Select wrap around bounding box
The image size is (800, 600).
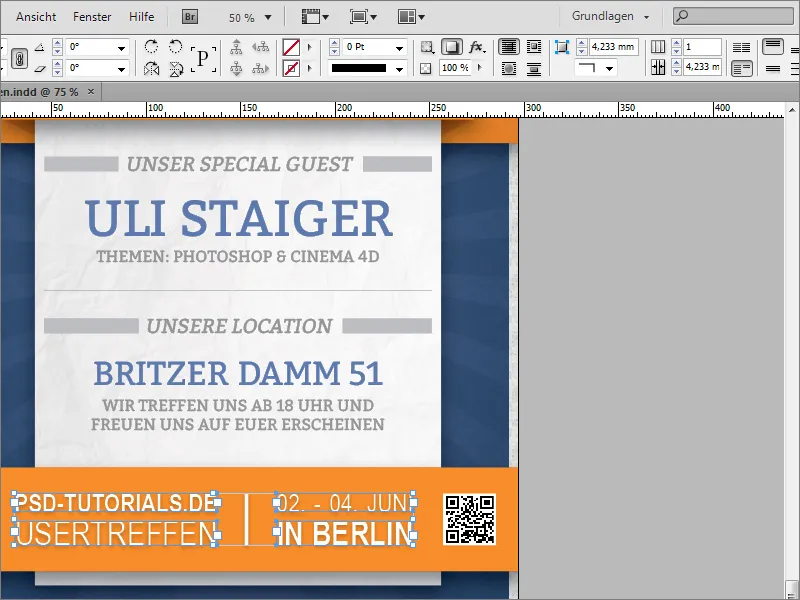coord(534,47)
